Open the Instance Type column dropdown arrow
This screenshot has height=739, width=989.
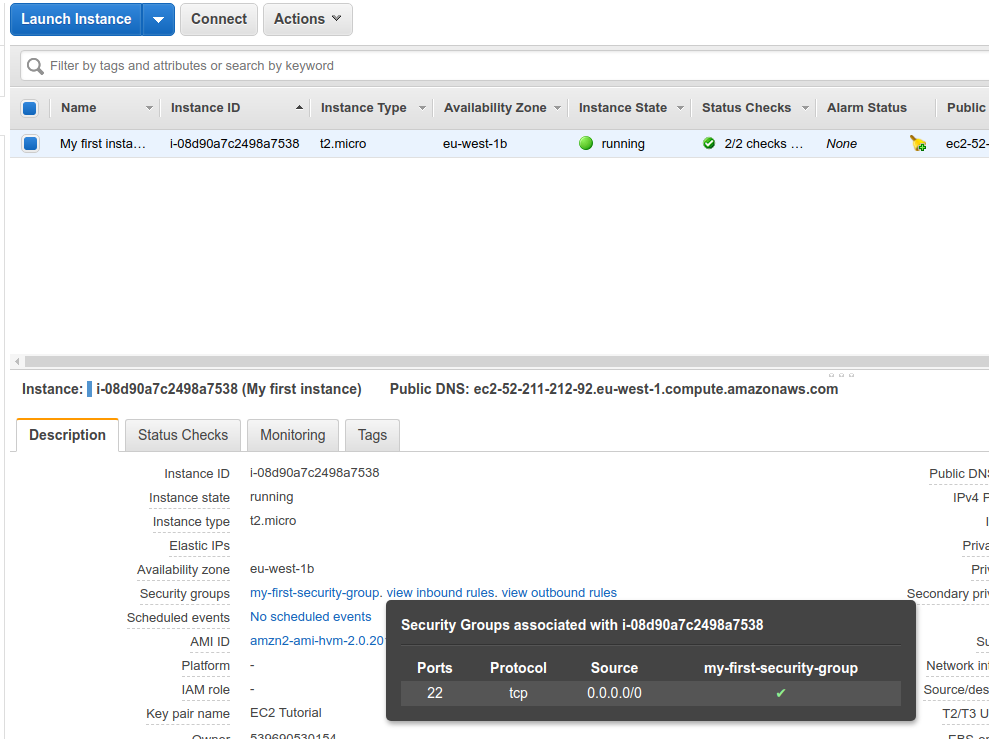pyautogui.click(x=423, y=108)
